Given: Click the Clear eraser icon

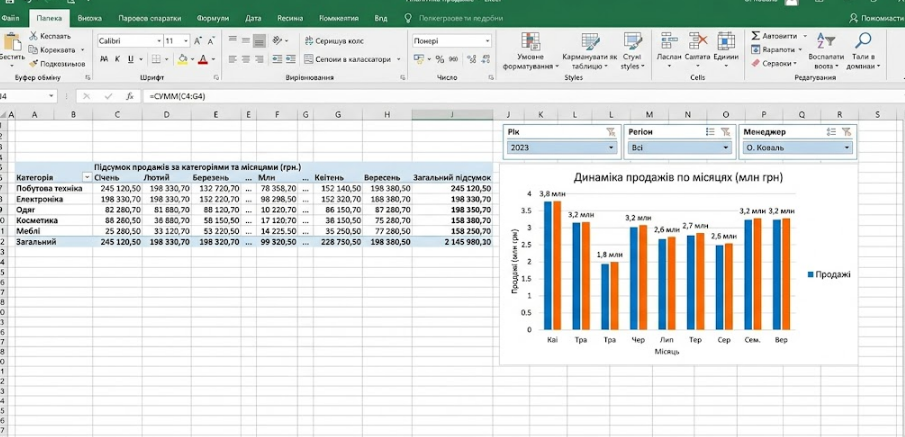Looking at the screenshot, I should 756,64.
